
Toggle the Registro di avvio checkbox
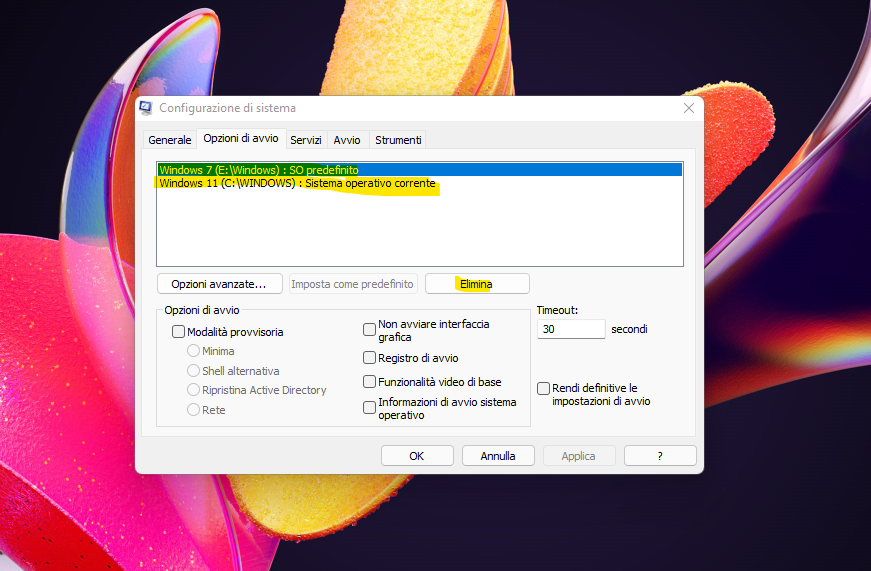point(369,358)
